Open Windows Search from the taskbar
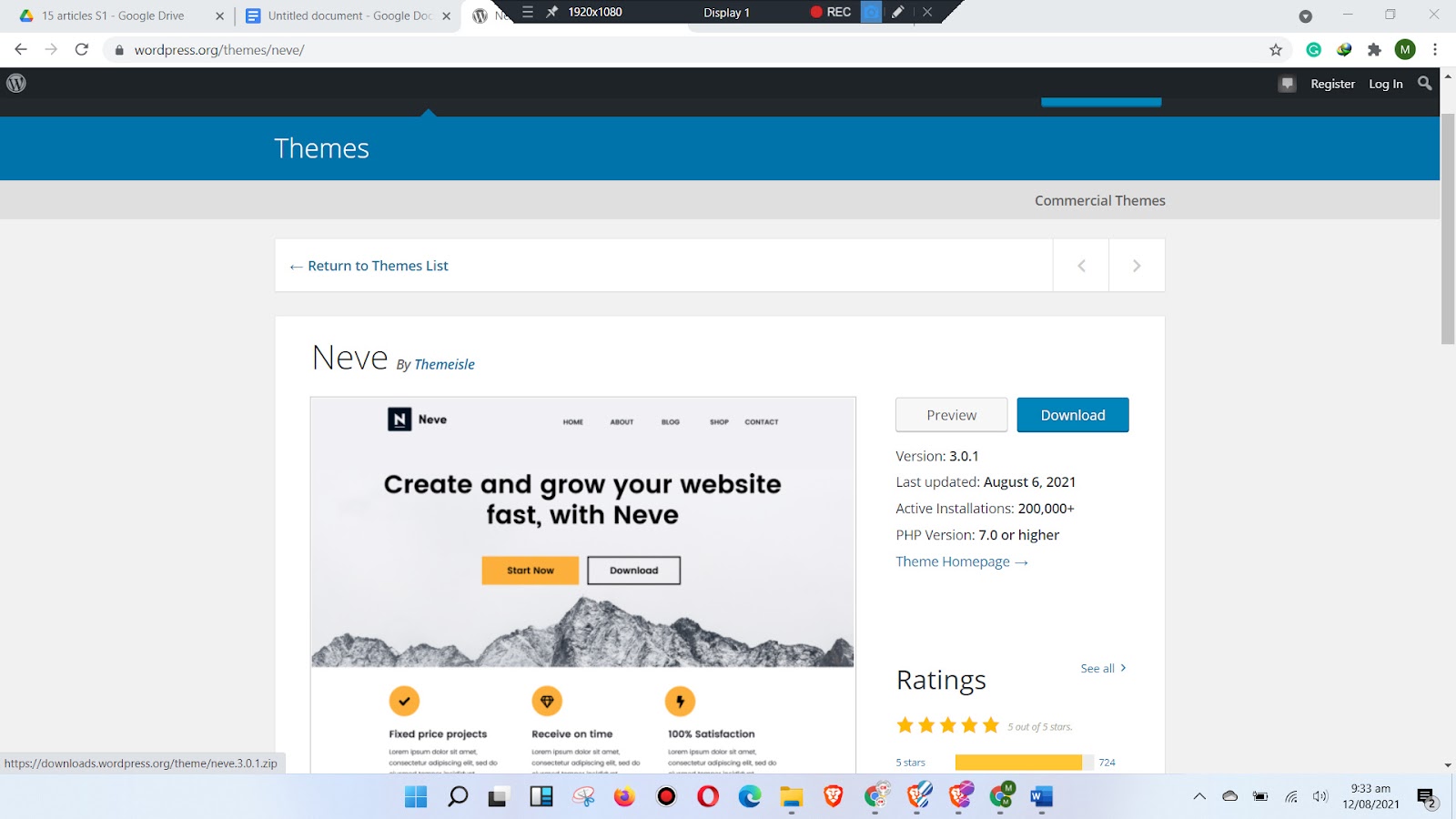This screenshot has width=1456, height=819. pyautogui.click(x=458, y=797)
